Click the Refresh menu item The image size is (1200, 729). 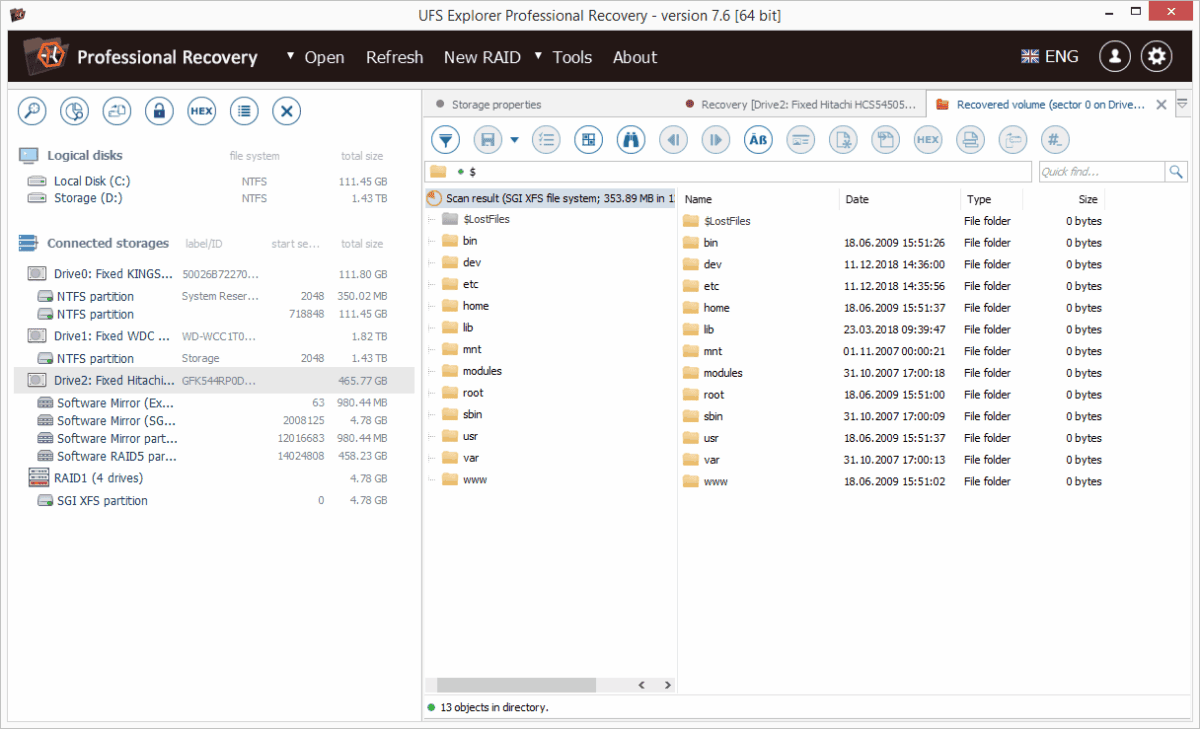tap(394, 57)
